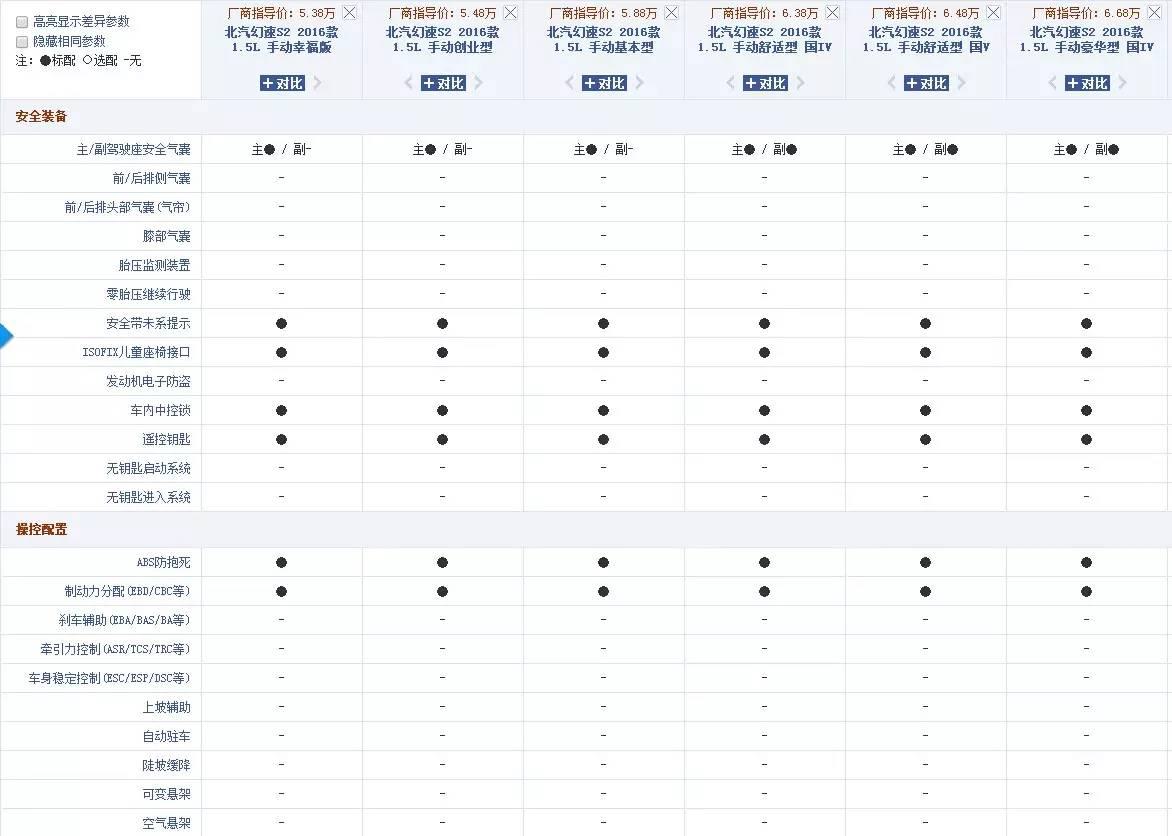Open the 北汽幻速S2 手动基本型 model link
Screen dimensions: 1172x836
[x=603, y=39]
